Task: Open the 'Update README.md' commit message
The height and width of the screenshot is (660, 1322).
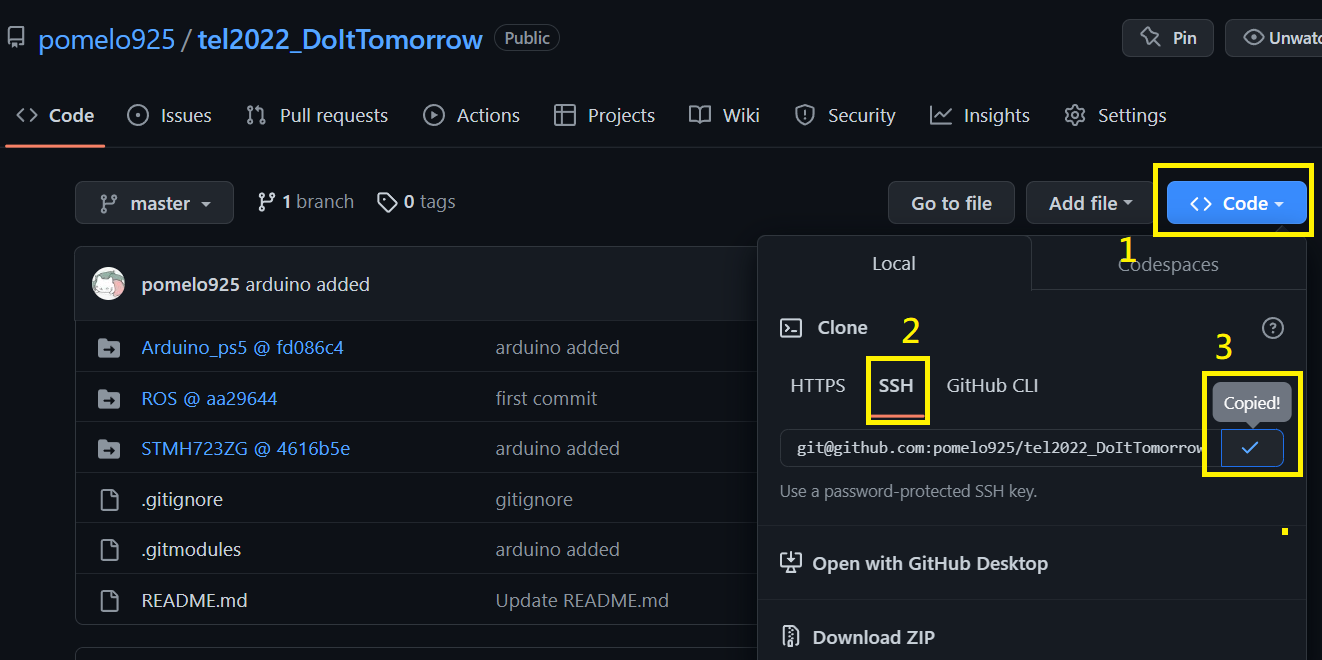Action: pos(582,601)
